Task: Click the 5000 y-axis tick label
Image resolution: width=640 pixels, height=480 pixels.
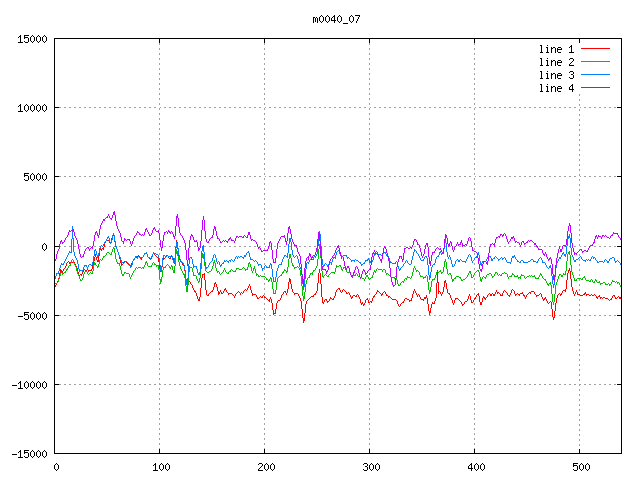Action: tap(35, 177)
